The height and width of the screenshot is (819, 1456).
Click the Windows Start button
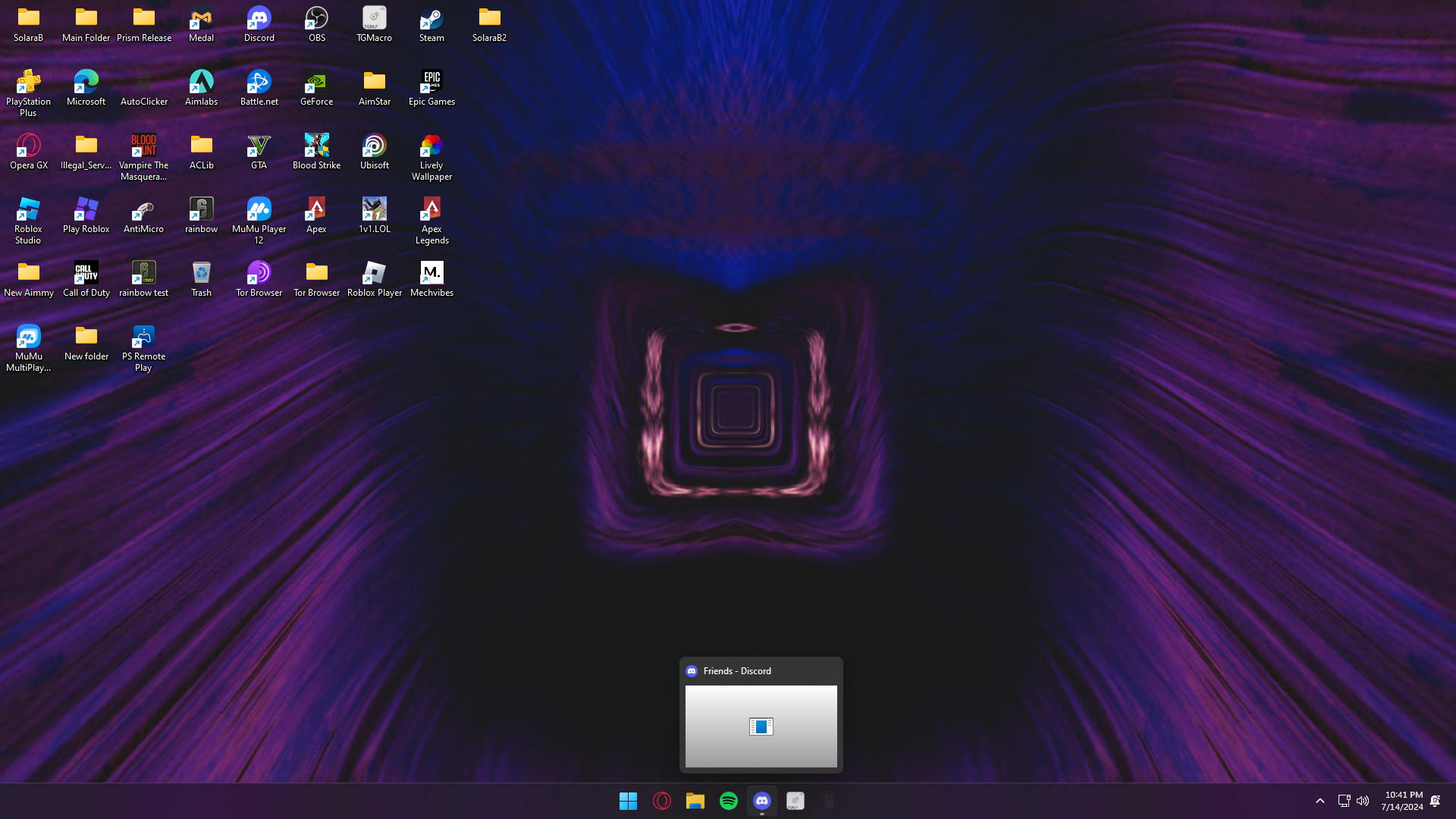click(x=628, y=801)
